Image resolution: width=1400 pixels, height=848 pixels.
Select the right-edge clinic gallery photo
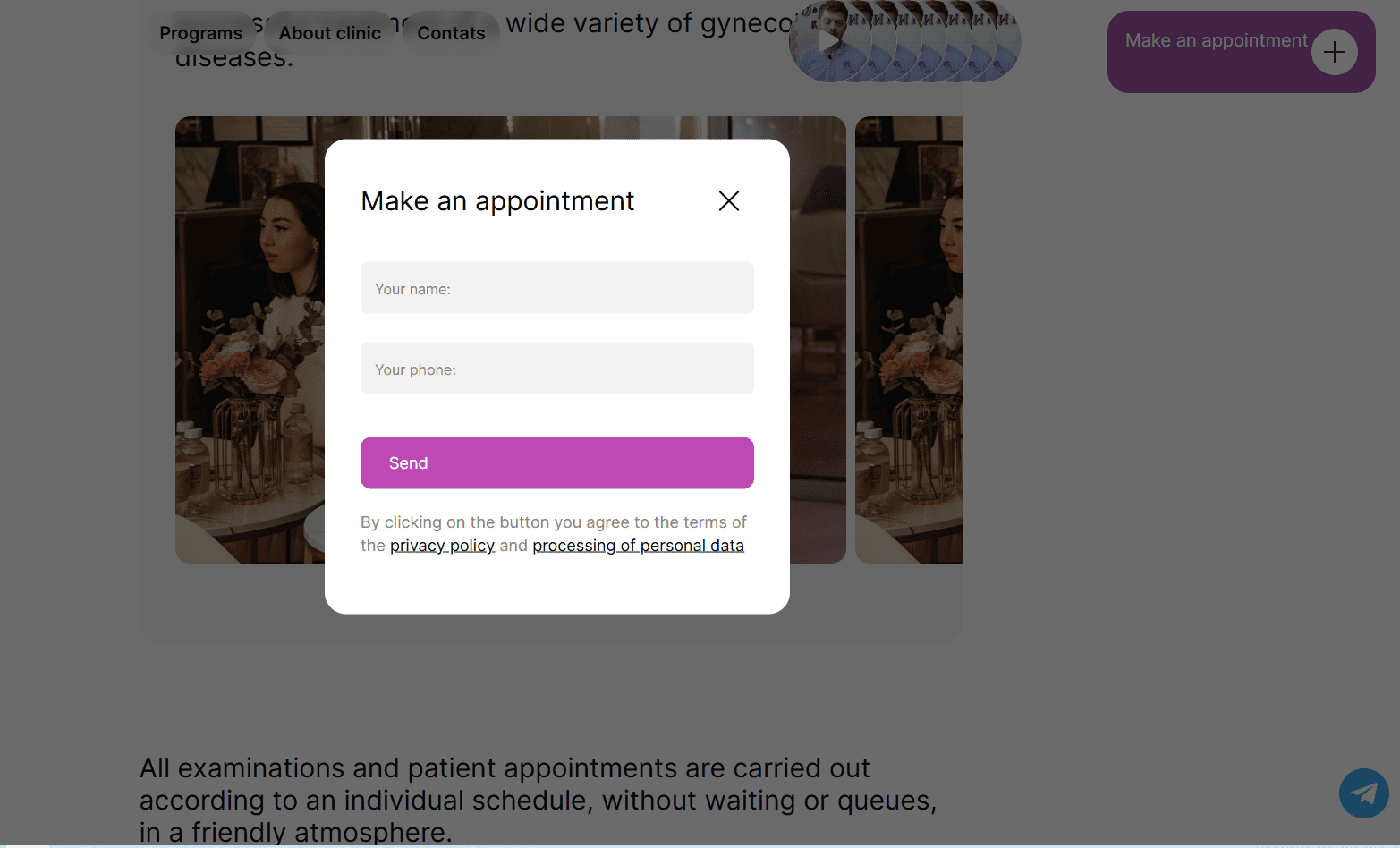(x=908, y=340)
